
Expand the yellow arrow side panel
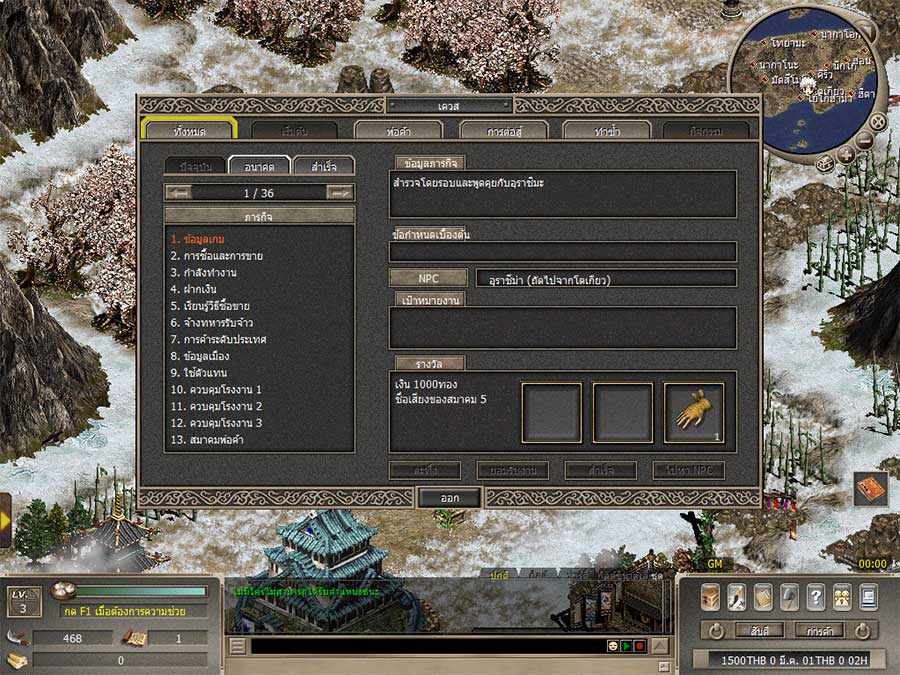[x=6, y=520]
